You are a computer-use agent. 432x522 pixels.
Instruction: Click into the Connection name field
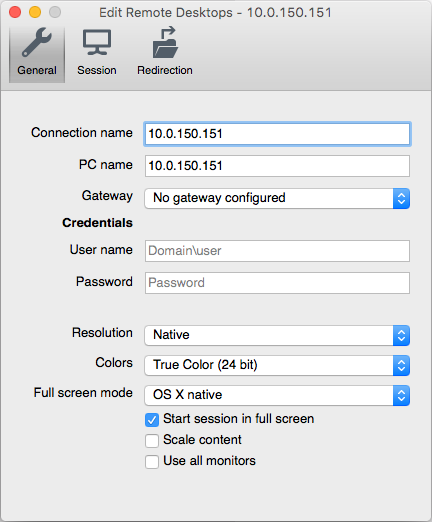277,134
